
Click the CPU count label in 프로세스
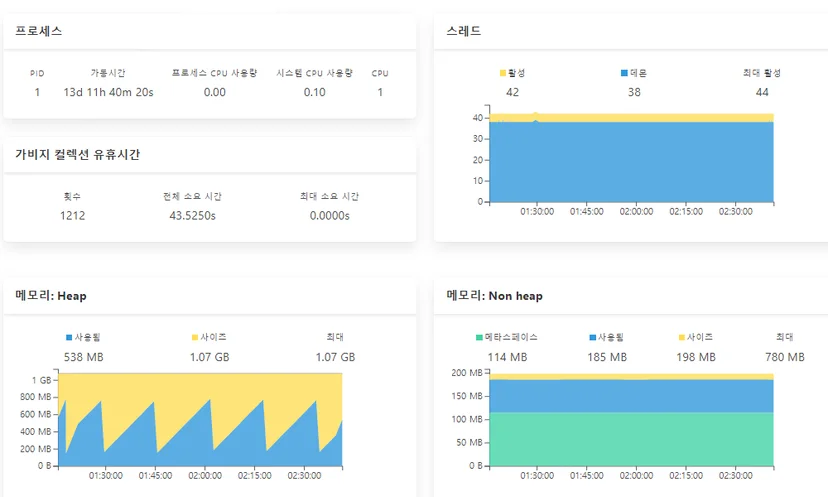pos(380,73)
